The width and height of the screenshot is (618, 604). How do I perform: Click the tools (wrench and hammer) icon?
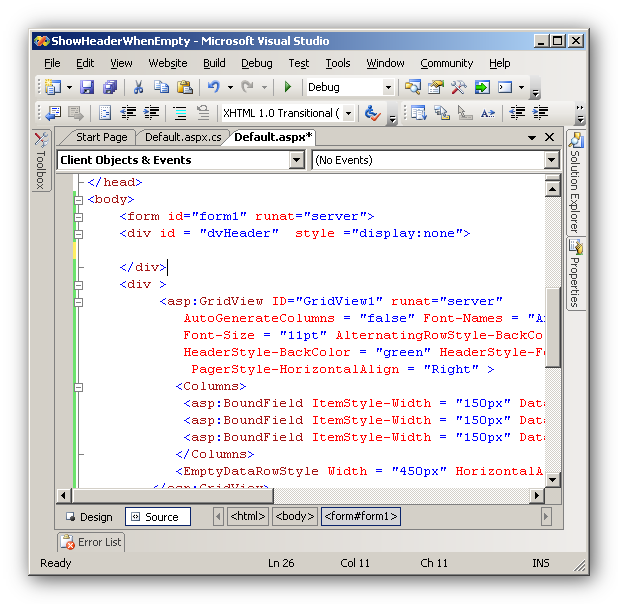coord(458,87)
